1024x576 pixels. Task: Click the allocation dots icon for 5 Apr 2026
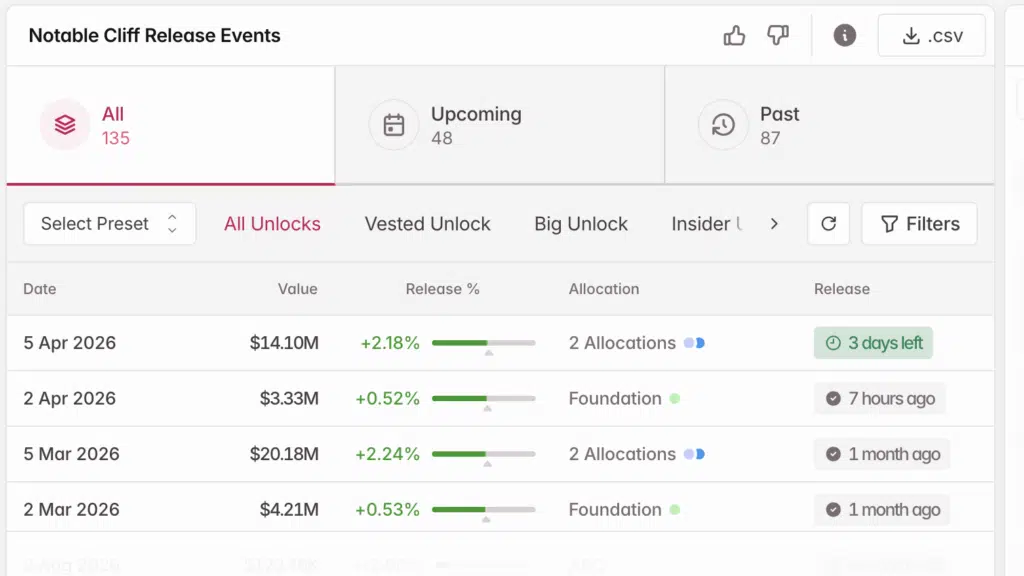point(694,343)
